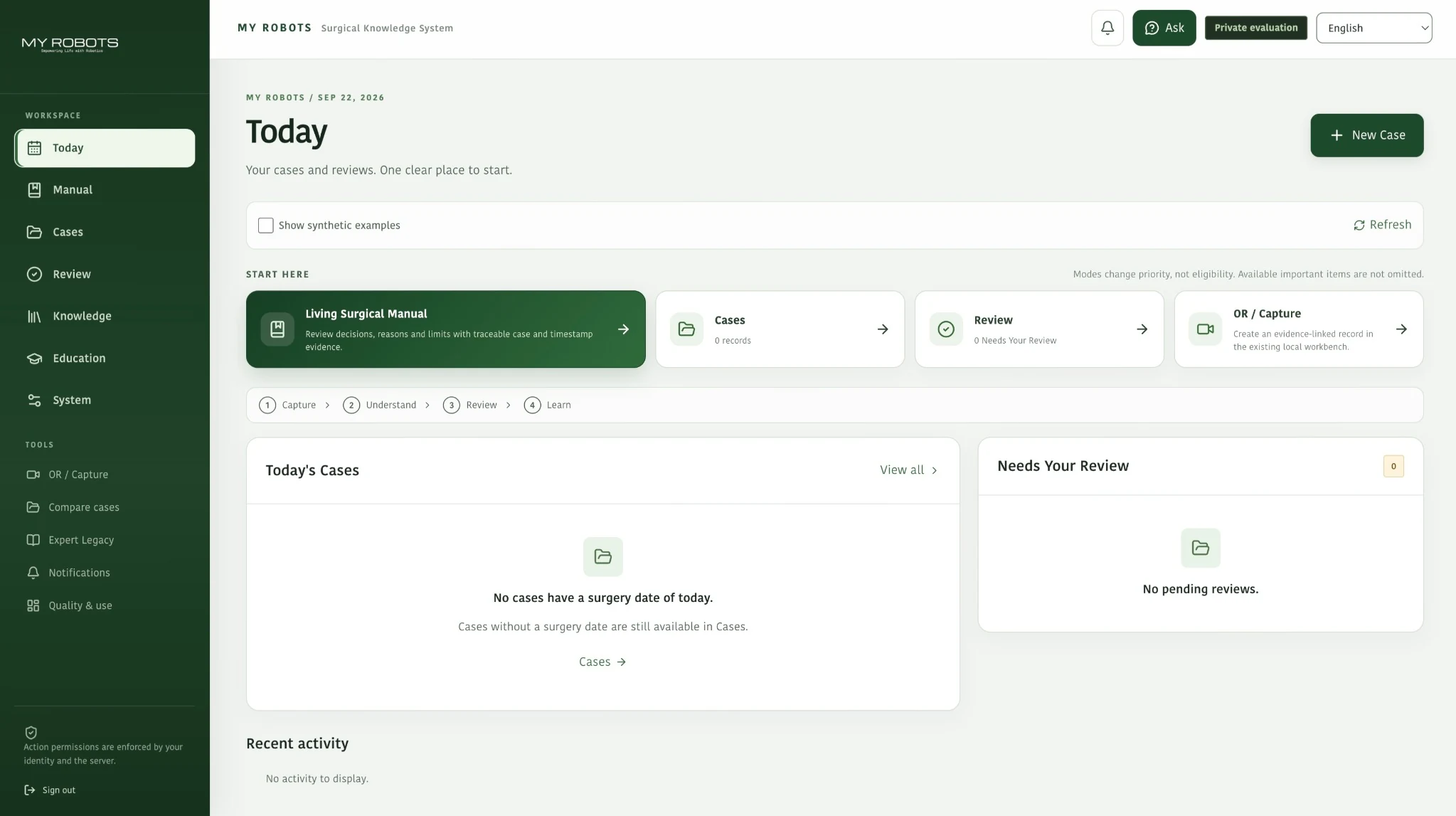Open Education in the sidebar menu
This screenshot has width=1456, height=816.
(x=105, y=358)
